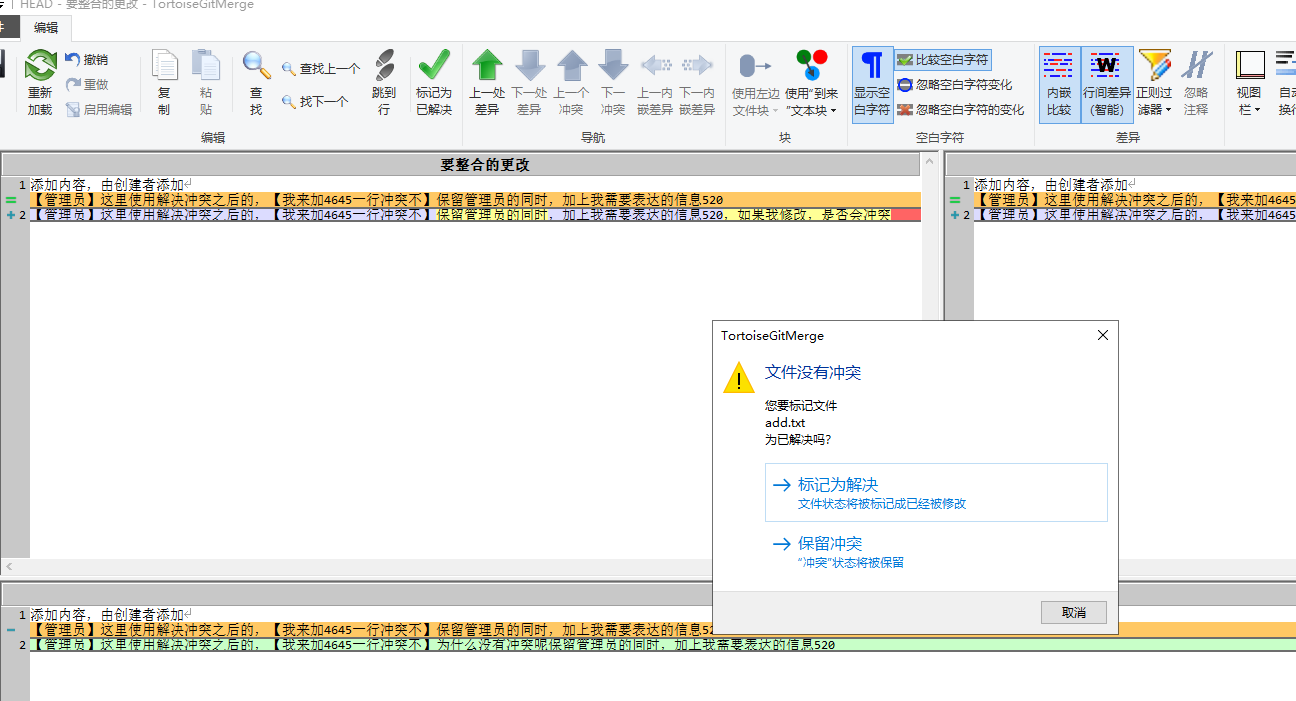Find next match (找下一个)
Image resolution: width=1296 pixels, height=701 pixels.
314,101
